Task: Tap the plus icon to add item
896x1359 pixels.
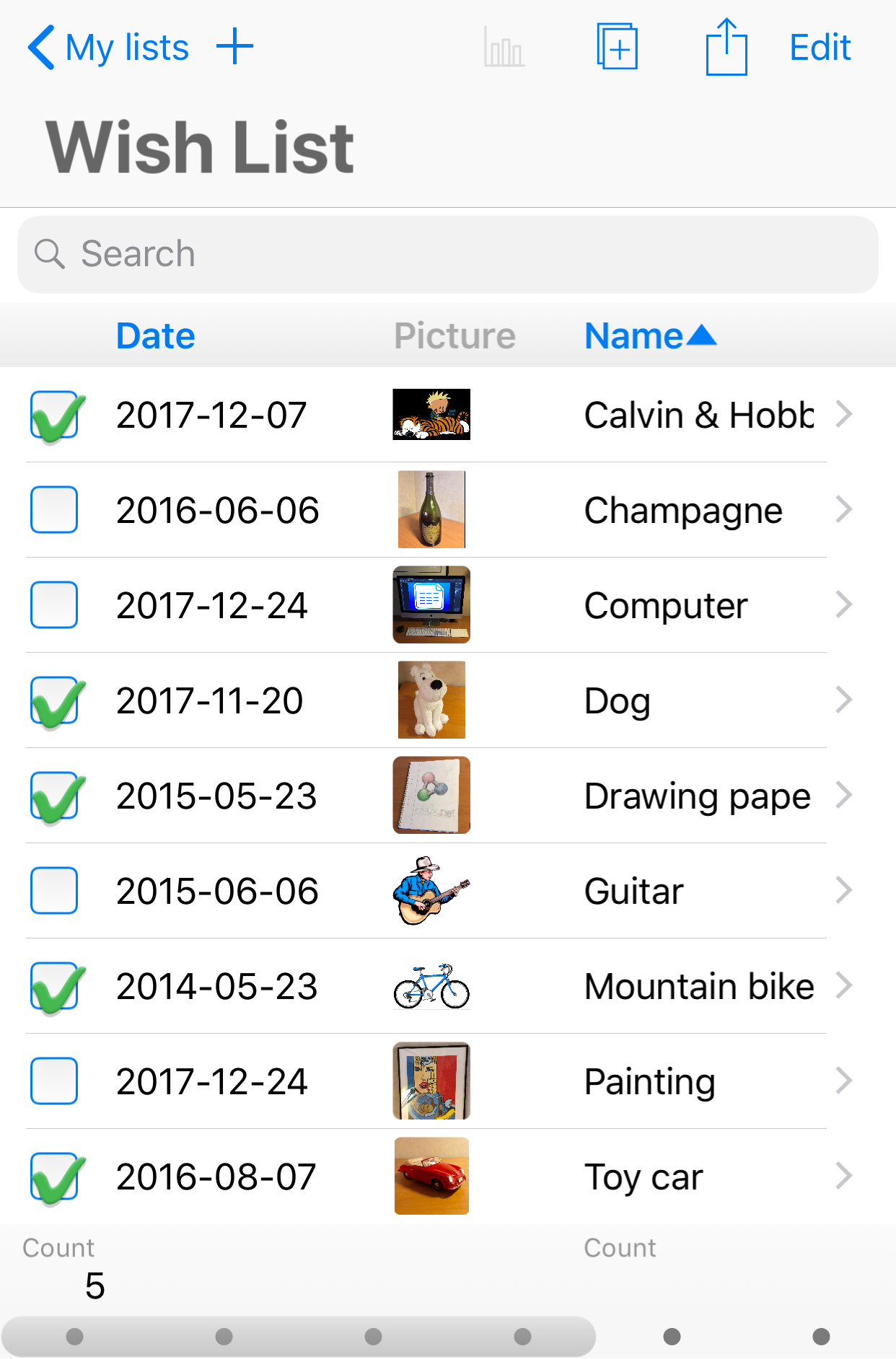Action: pos(235,48)
